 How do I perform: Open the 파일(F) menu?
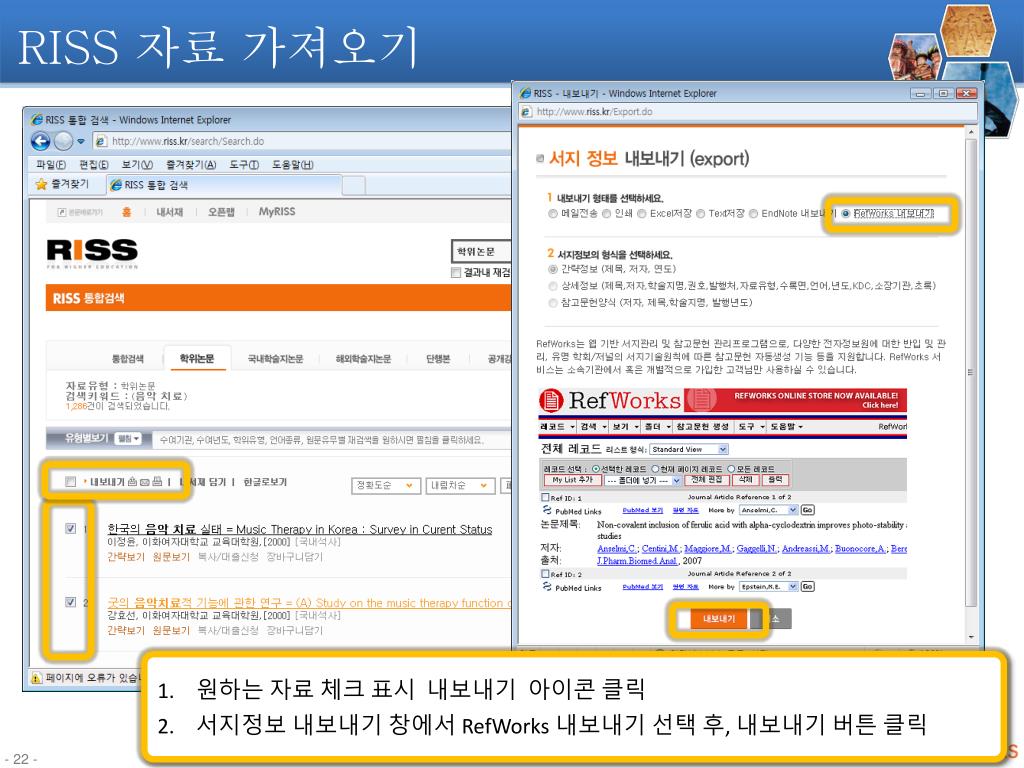(51, 165)
